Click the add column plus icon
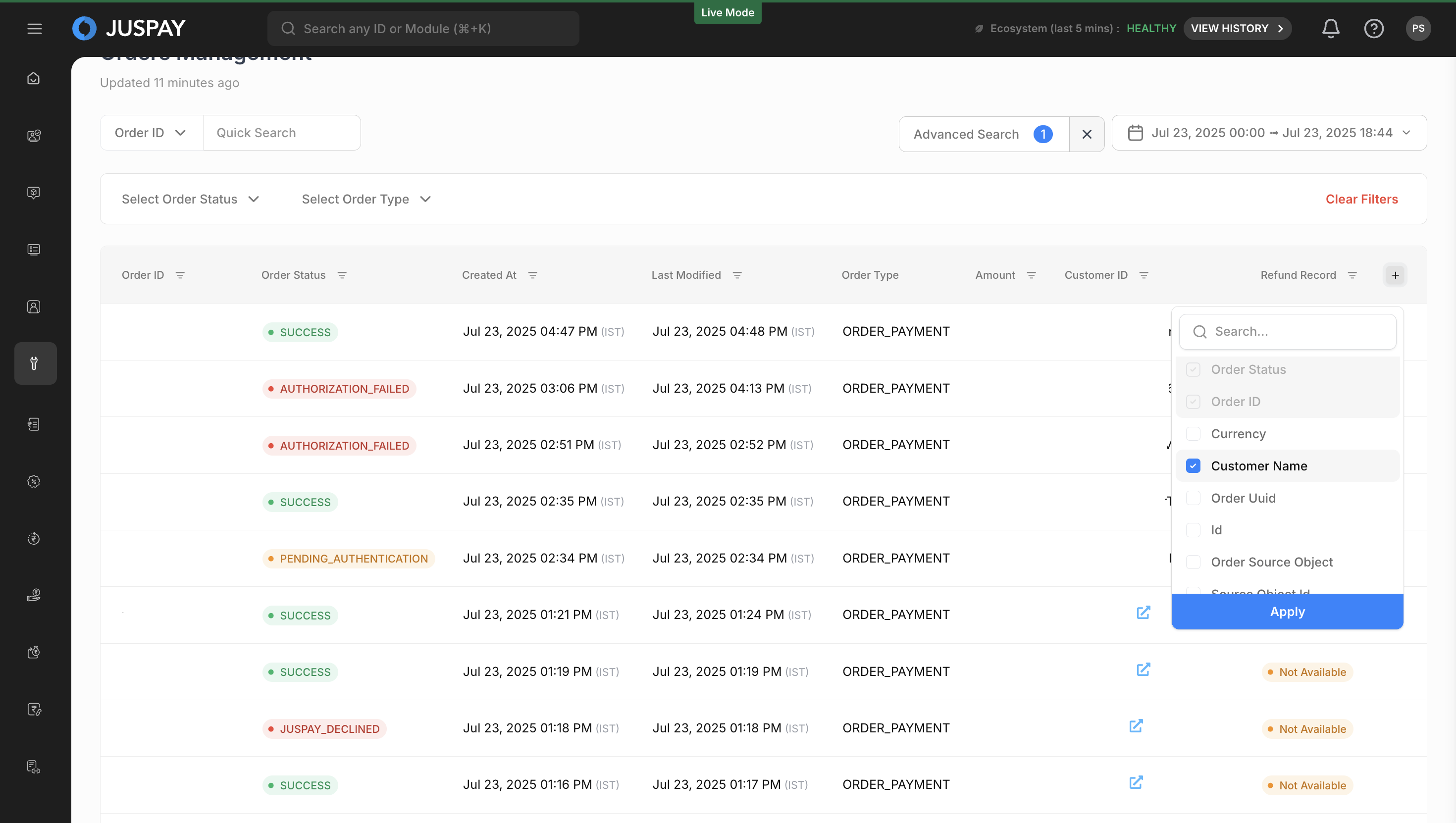 point(1395,275)
